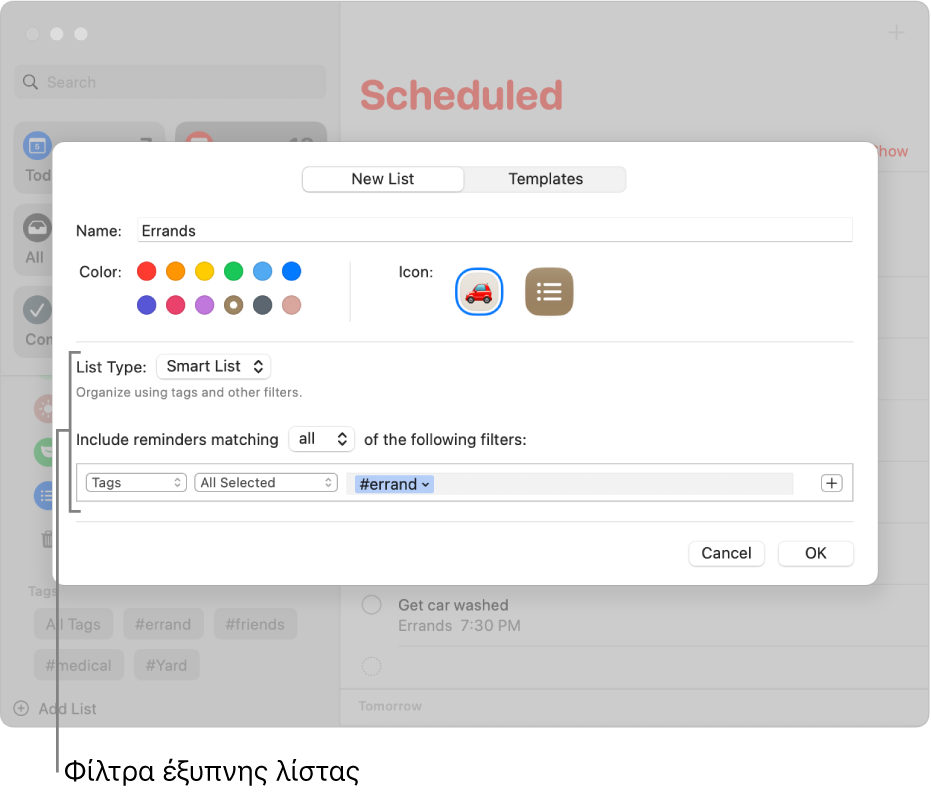Open the Completed checkmark list
Viewport: 931px width, 793px height.
(37, 310)
